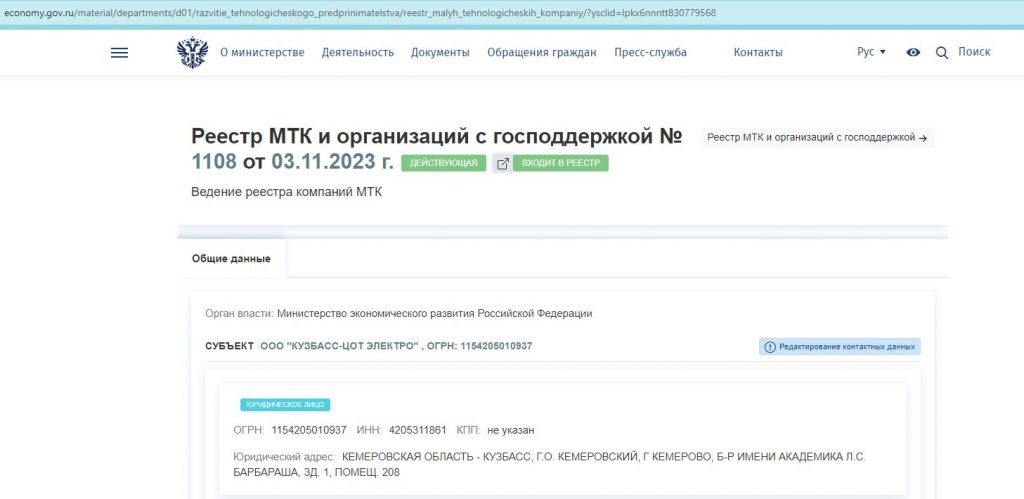Image resolution: width=1024 pixels, height=499 pixels.
Task: Click the browser address bar URL
Action: pos(360,13)
